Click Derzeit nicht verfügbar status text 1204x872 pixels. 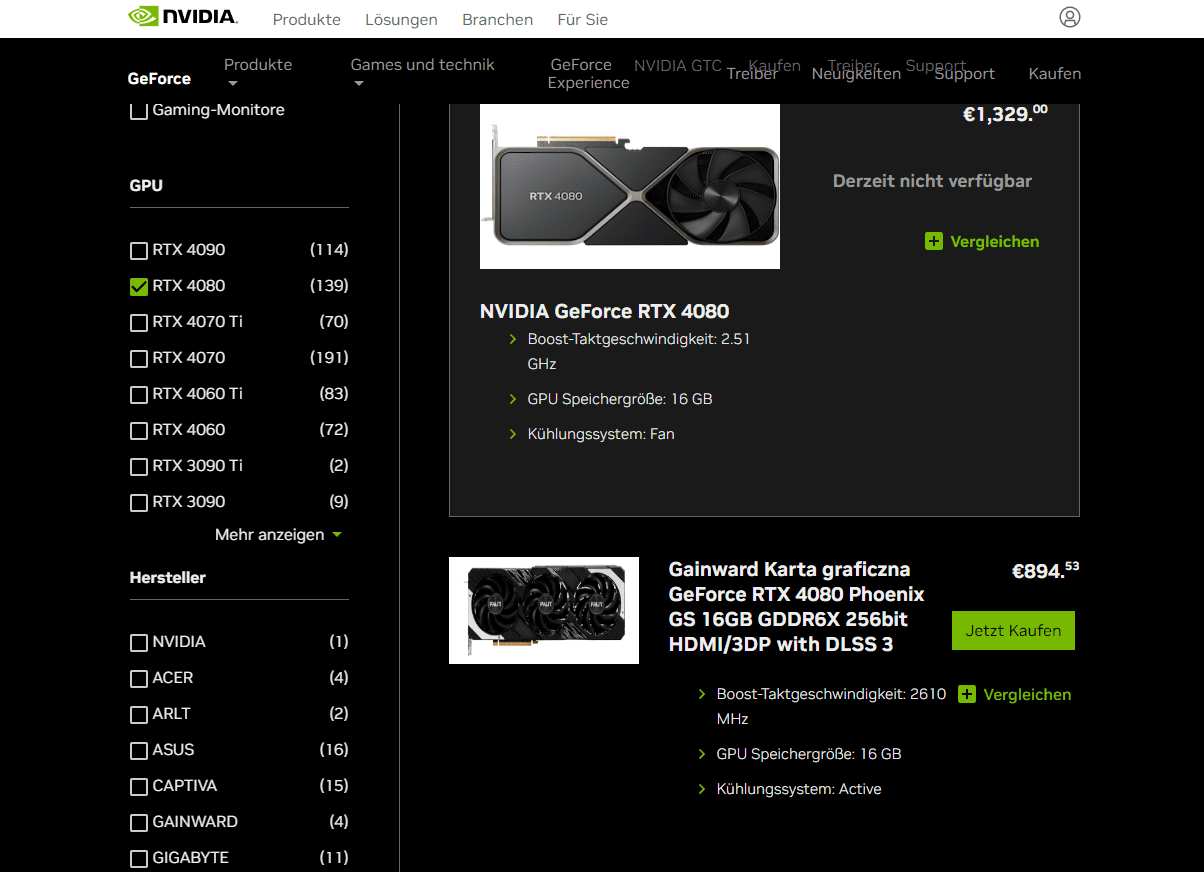[932, 181]
